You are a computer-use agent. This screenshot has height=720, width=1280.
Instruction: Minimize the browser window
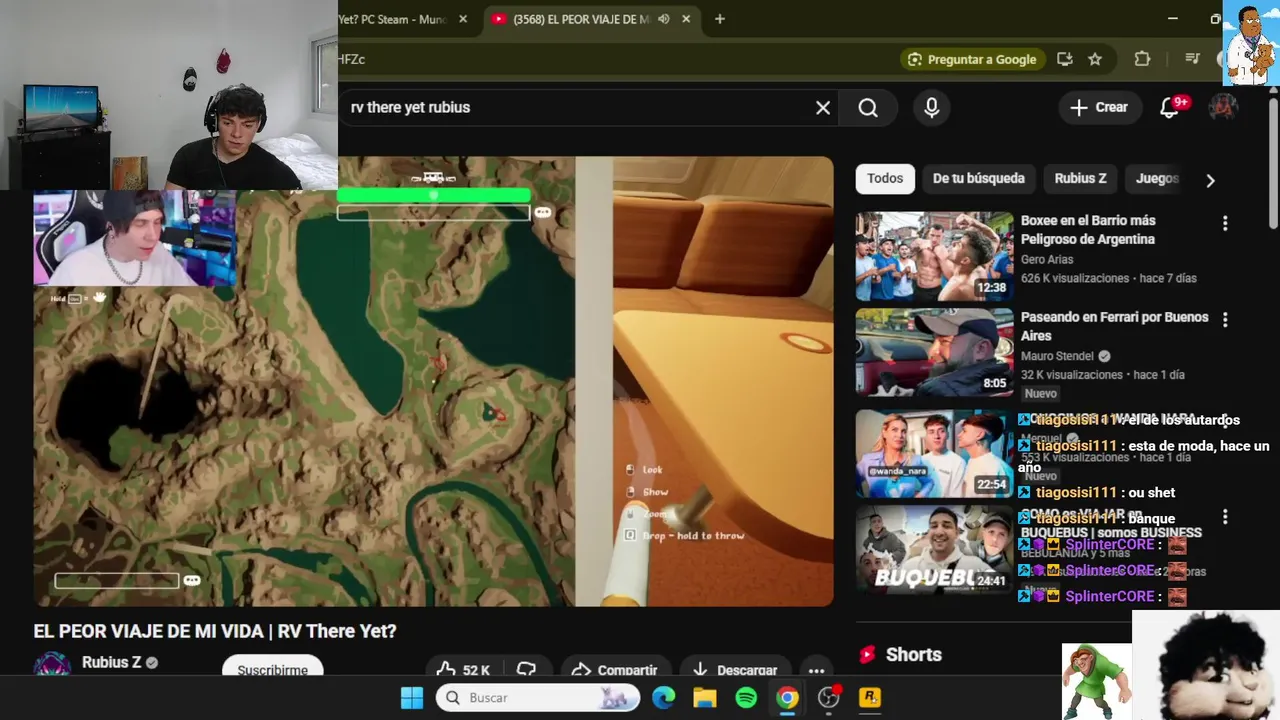(1173, 19)
